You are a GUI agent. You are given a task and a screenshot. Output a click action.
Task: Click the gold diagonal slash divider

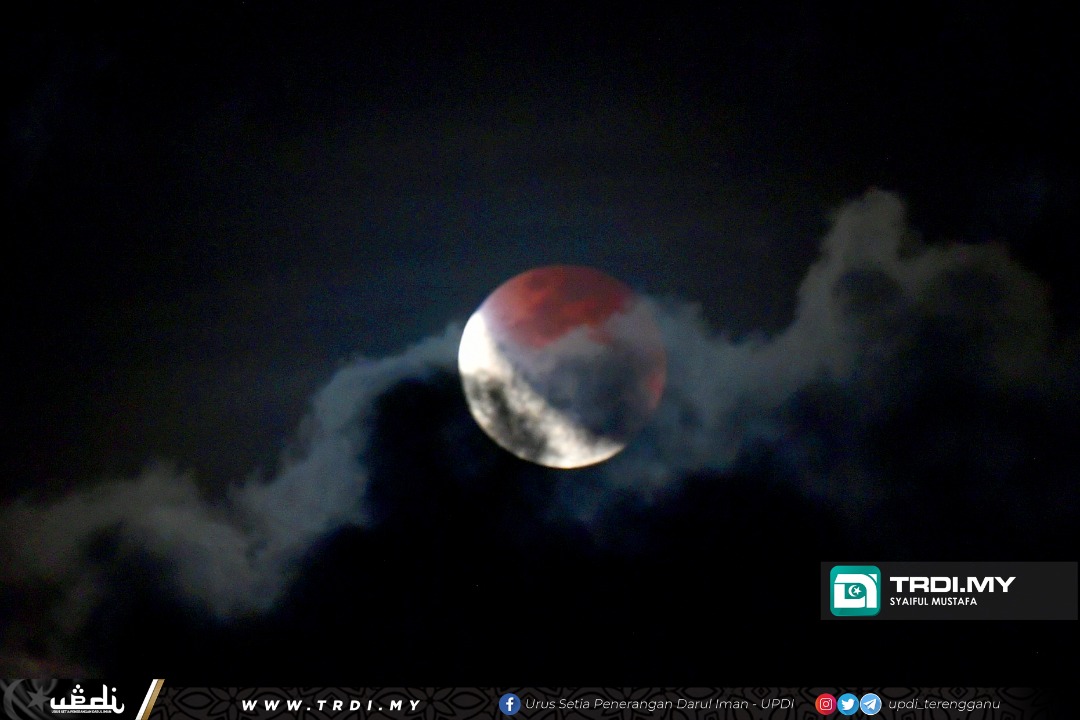149,700
